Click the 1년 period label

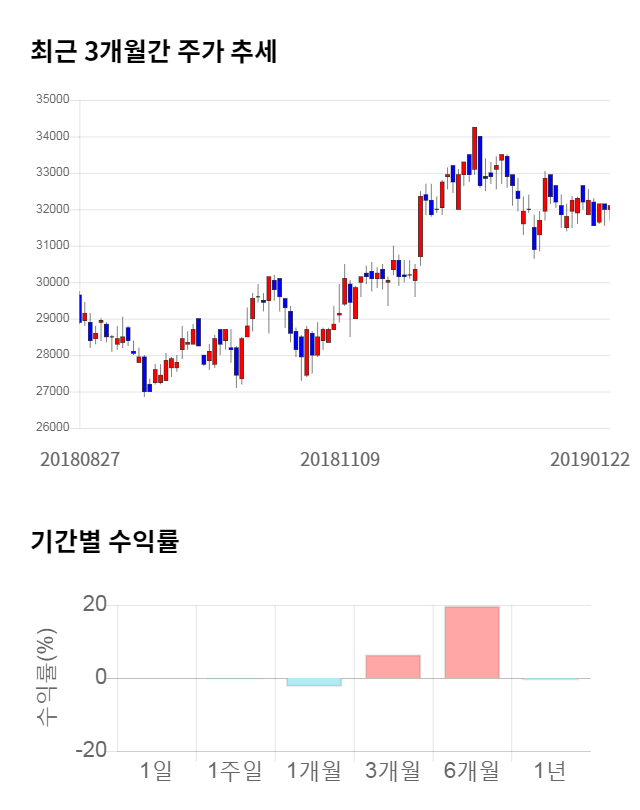click(550, 771)
